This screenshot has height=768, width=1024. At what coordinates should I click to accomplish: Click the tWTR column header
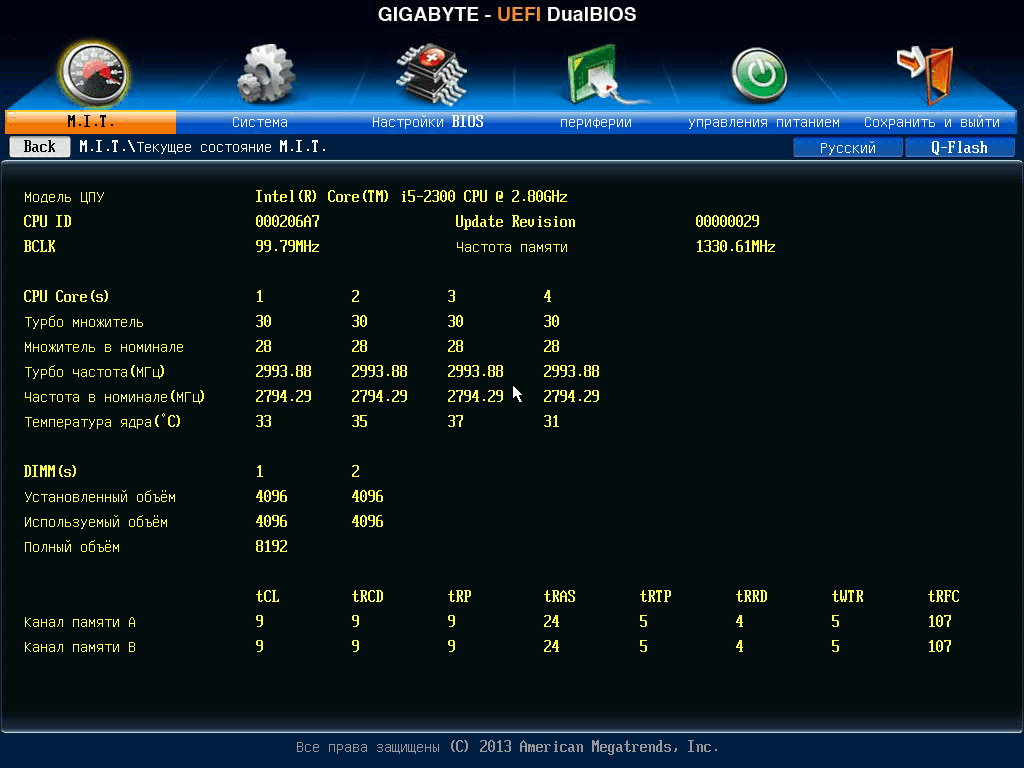(847, 596)
